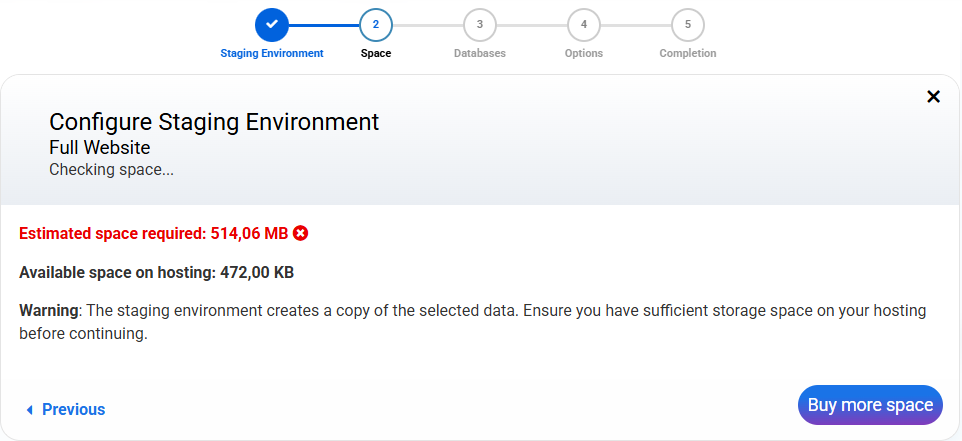
Task: Select step 2 circle in wizard
Action: (376, 24)
